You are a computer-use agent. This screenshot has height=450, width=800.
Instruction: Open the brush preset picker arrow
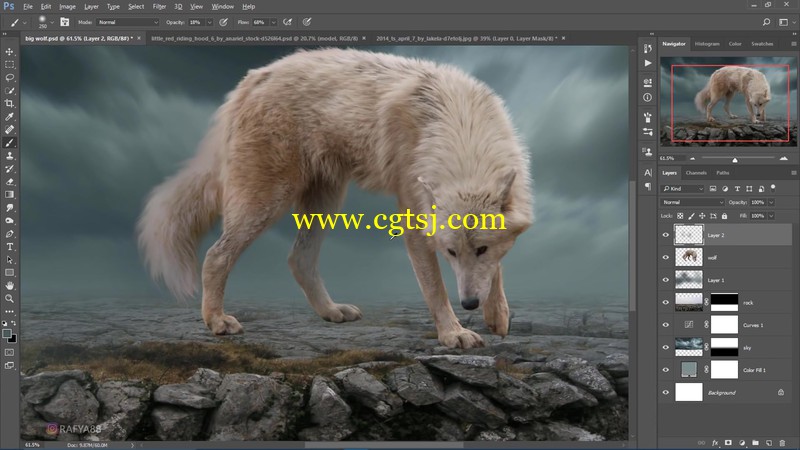pos(52,22)
